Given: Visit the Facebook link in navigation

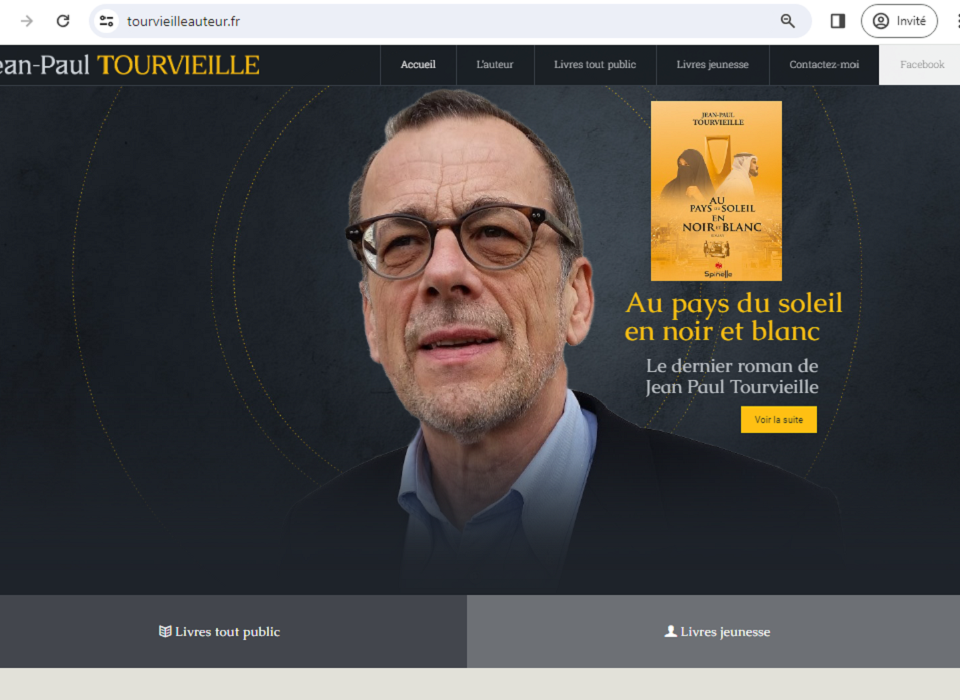Looking at the screenshot, I should coord(920,64).
